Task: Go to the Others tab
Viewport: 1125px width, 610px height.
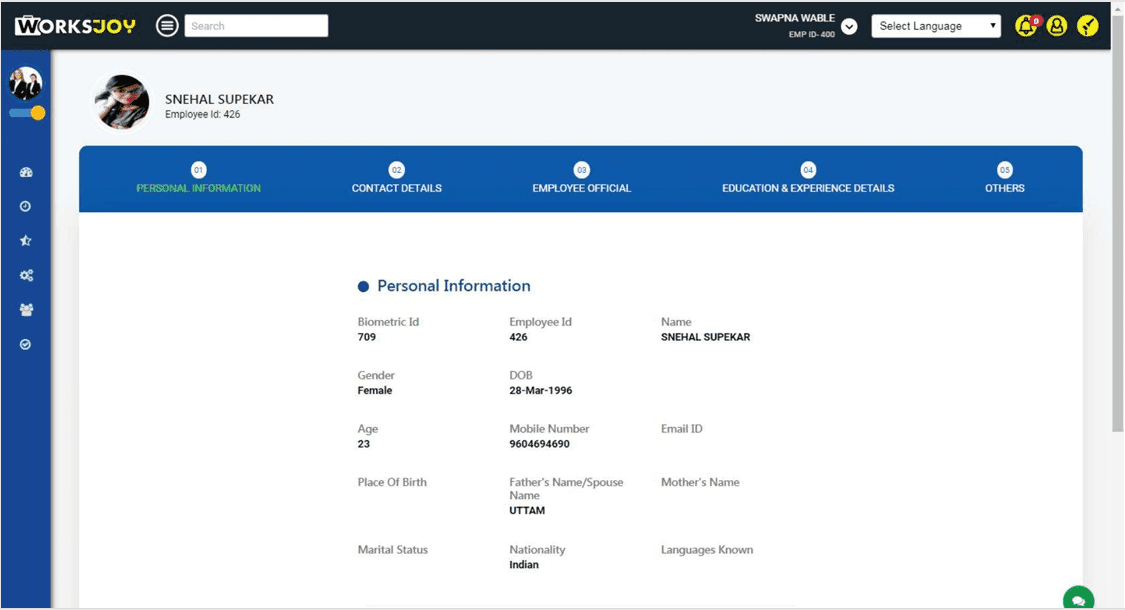Action: (x=1004, y=179)
